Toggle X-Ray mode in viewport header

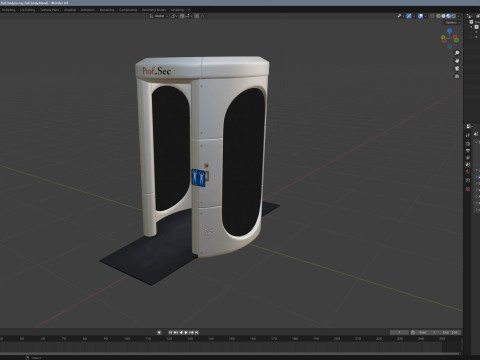(x=432, y=16)
